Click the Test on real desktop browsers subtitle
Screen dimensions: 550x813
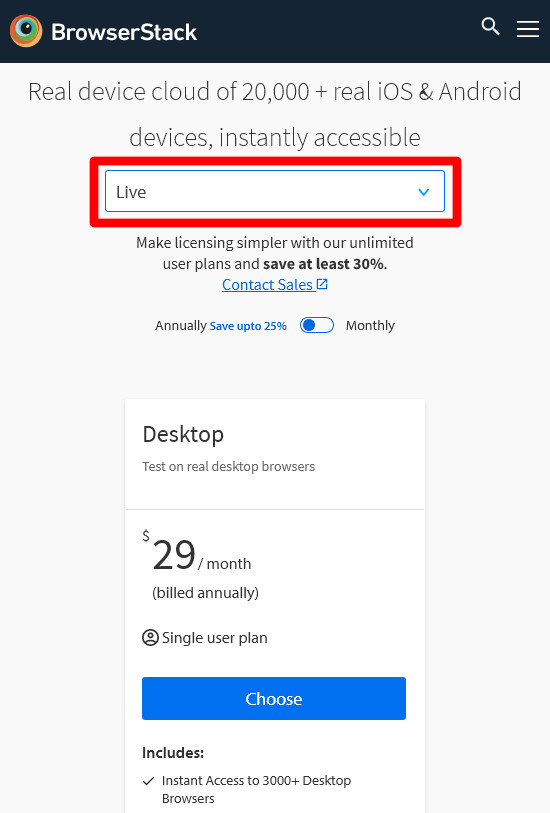pos(229,467)
